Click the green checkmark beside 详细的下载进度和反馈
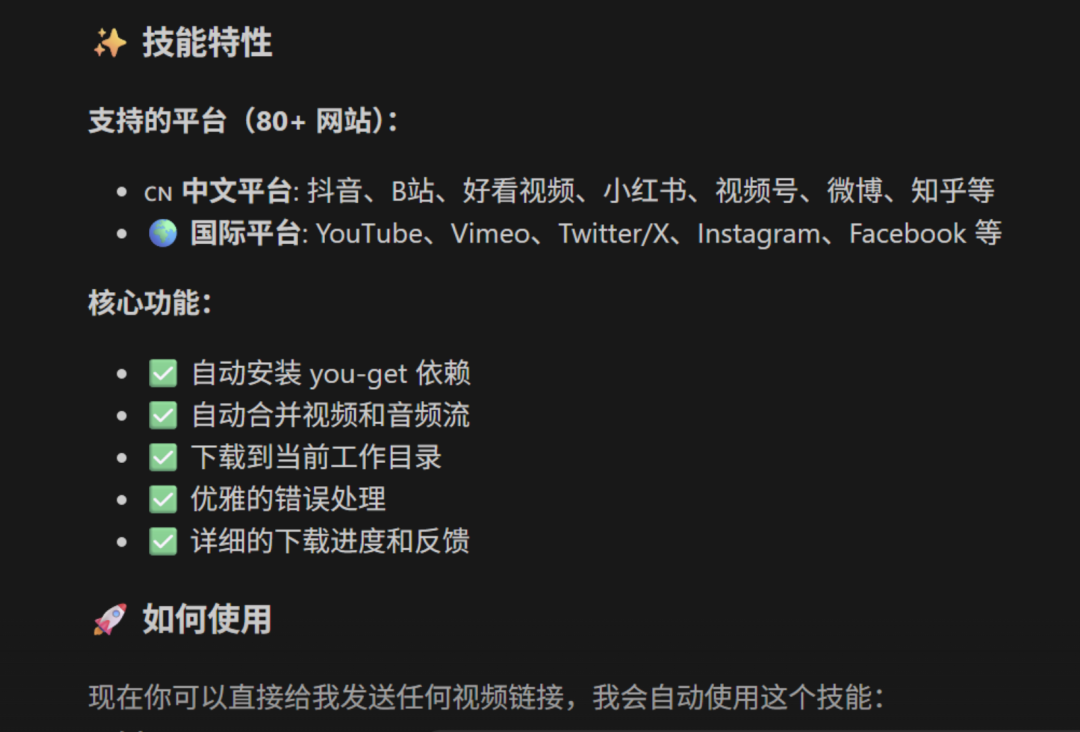Viewport: 1080px width, 732px height. (163, 541)
